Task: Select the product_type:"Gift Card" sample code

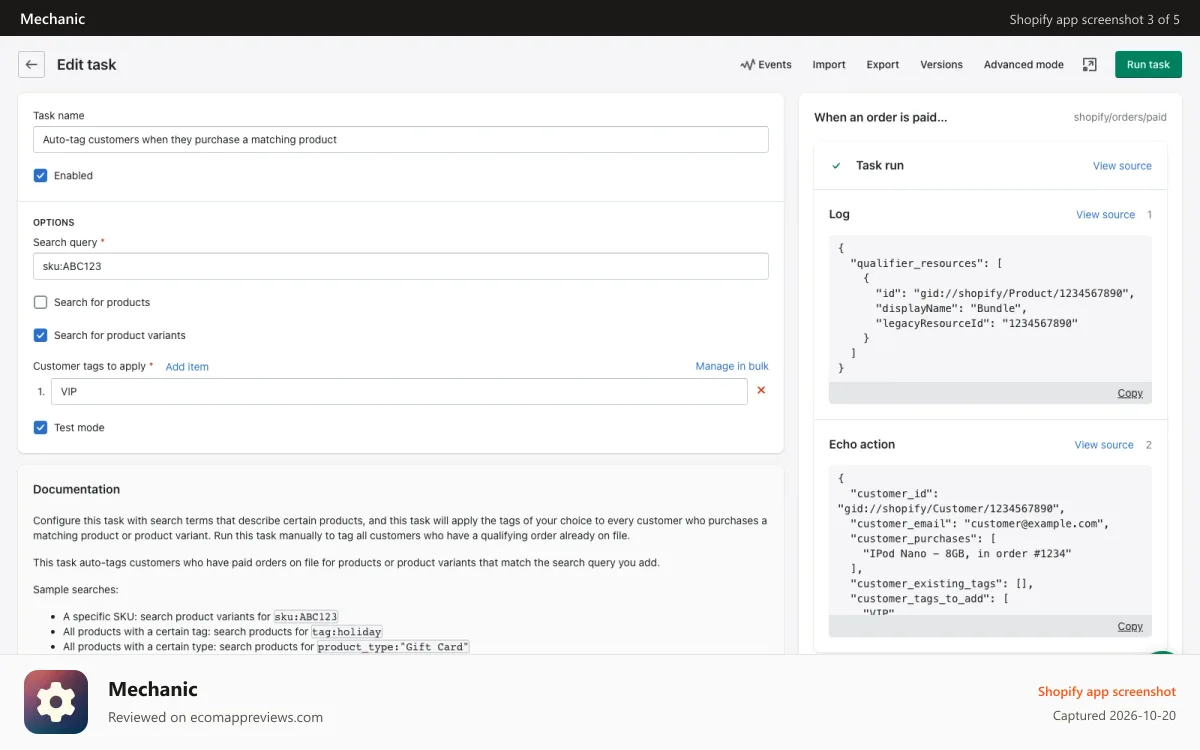Action: 393,647
